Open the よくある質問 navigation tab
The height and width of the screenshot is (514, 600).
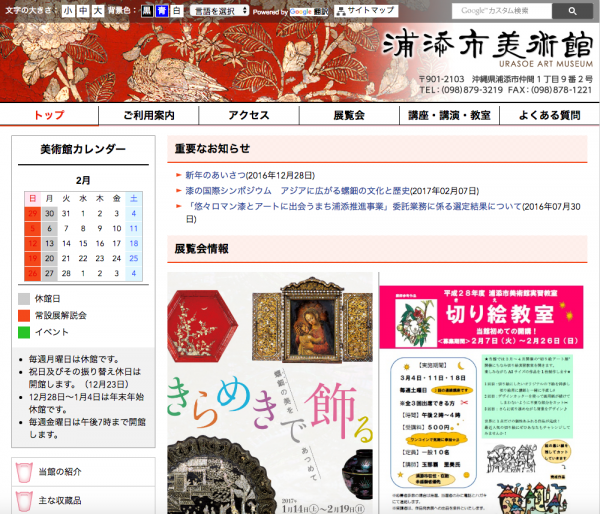coord(549,115)
